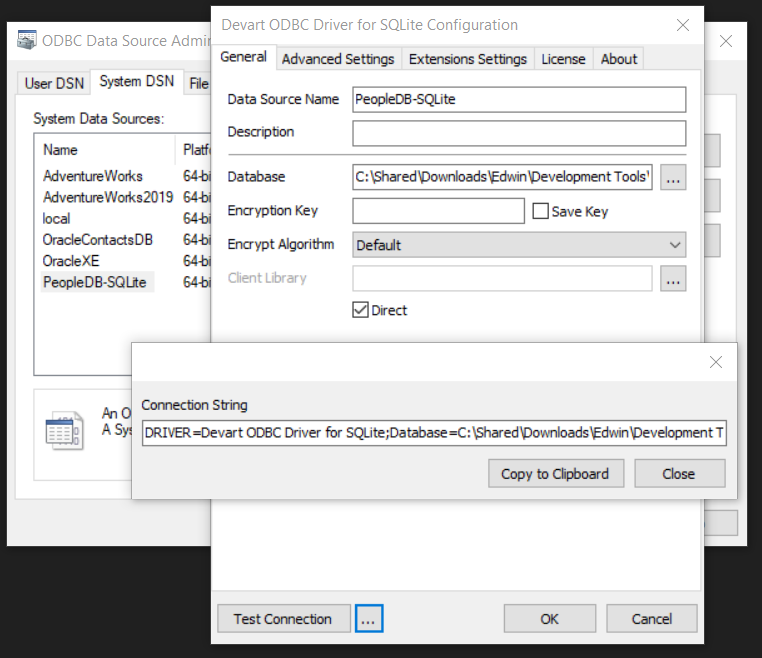The image size is (762, 658).
Task: Copy the connection string to clipboard
Action: 556,473
